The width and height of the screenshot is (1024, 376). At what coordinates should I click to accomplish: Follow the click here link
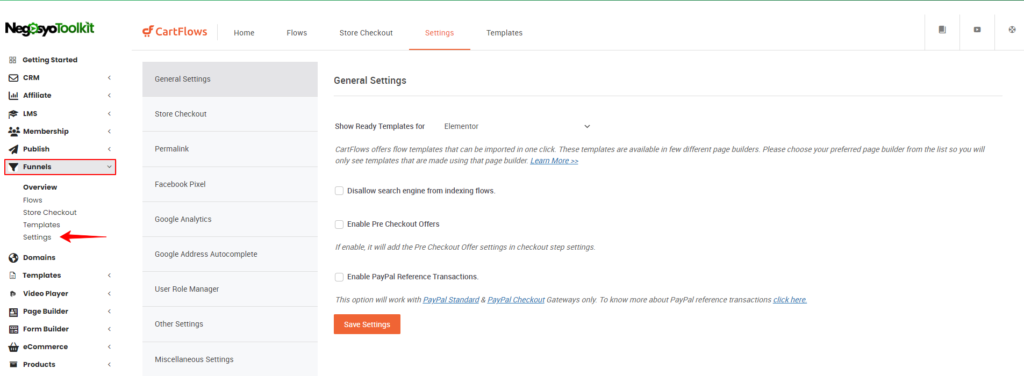click(790, 300)
